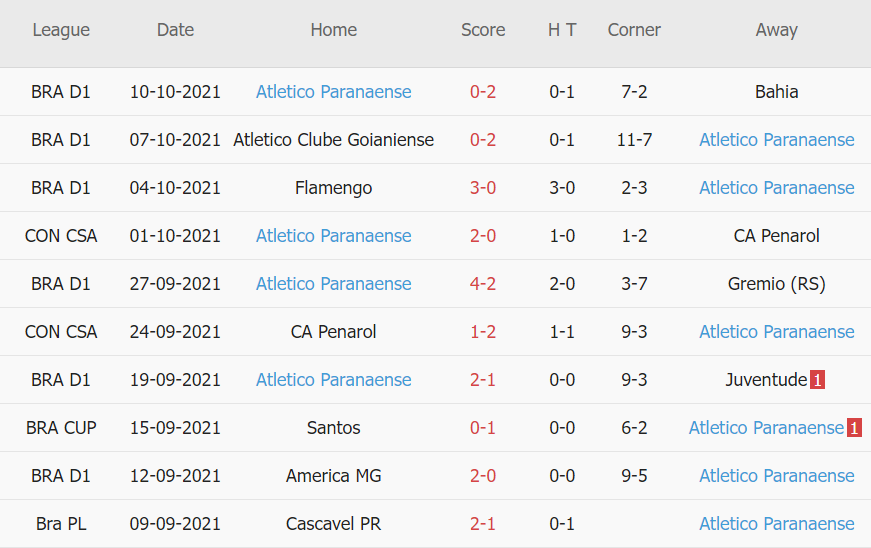Click the Flamengo home team name
Image resolution: width=871 pixels, height=548 pixels.
[x=333, y=188]
